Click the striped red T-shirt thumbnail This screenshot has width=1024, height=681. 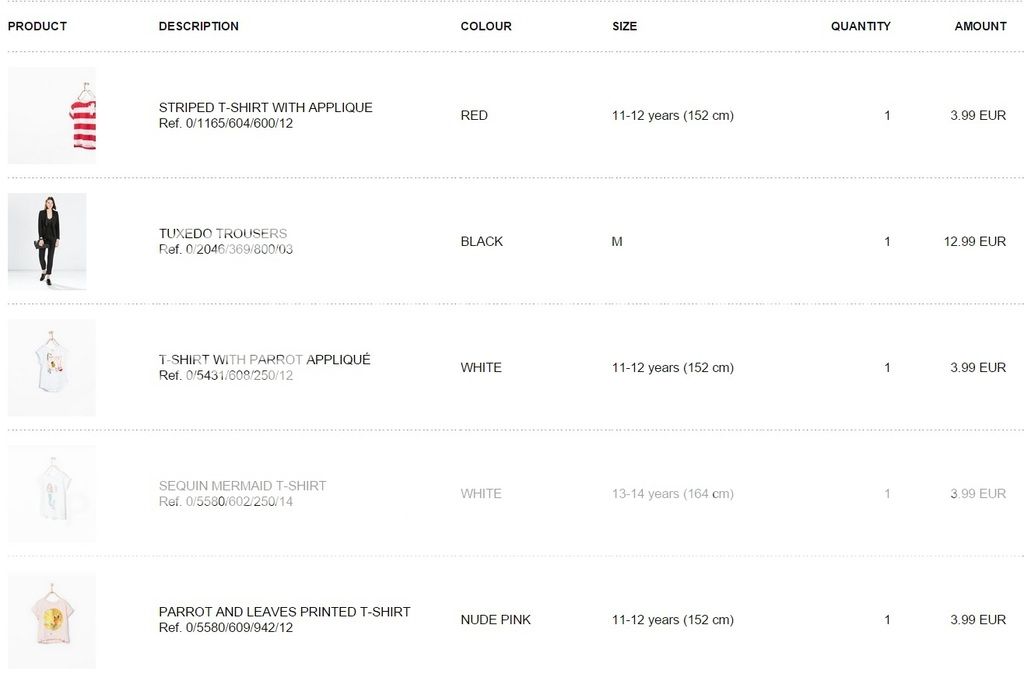click(x=52, y=116)
